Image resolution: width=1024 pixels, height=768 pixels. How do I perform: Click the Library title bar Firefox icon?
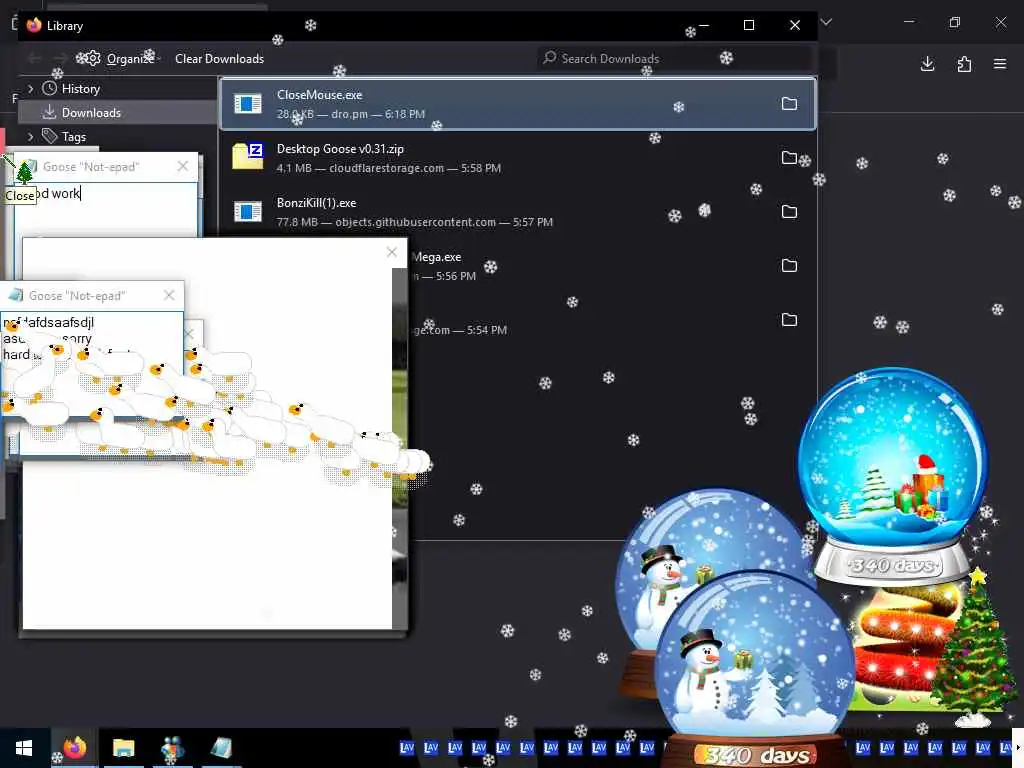coord(34,25)
